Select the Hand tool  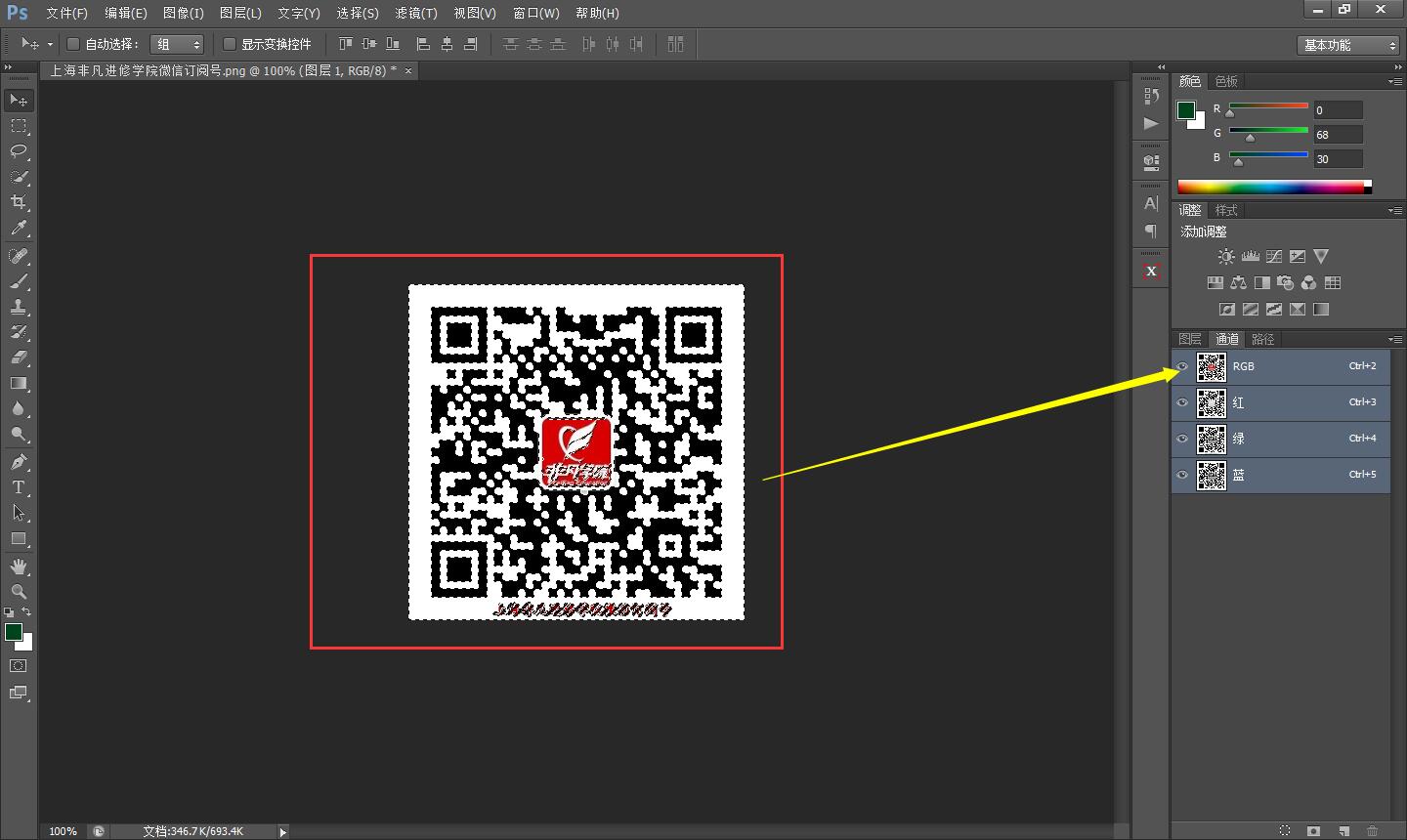pos(19,567)
